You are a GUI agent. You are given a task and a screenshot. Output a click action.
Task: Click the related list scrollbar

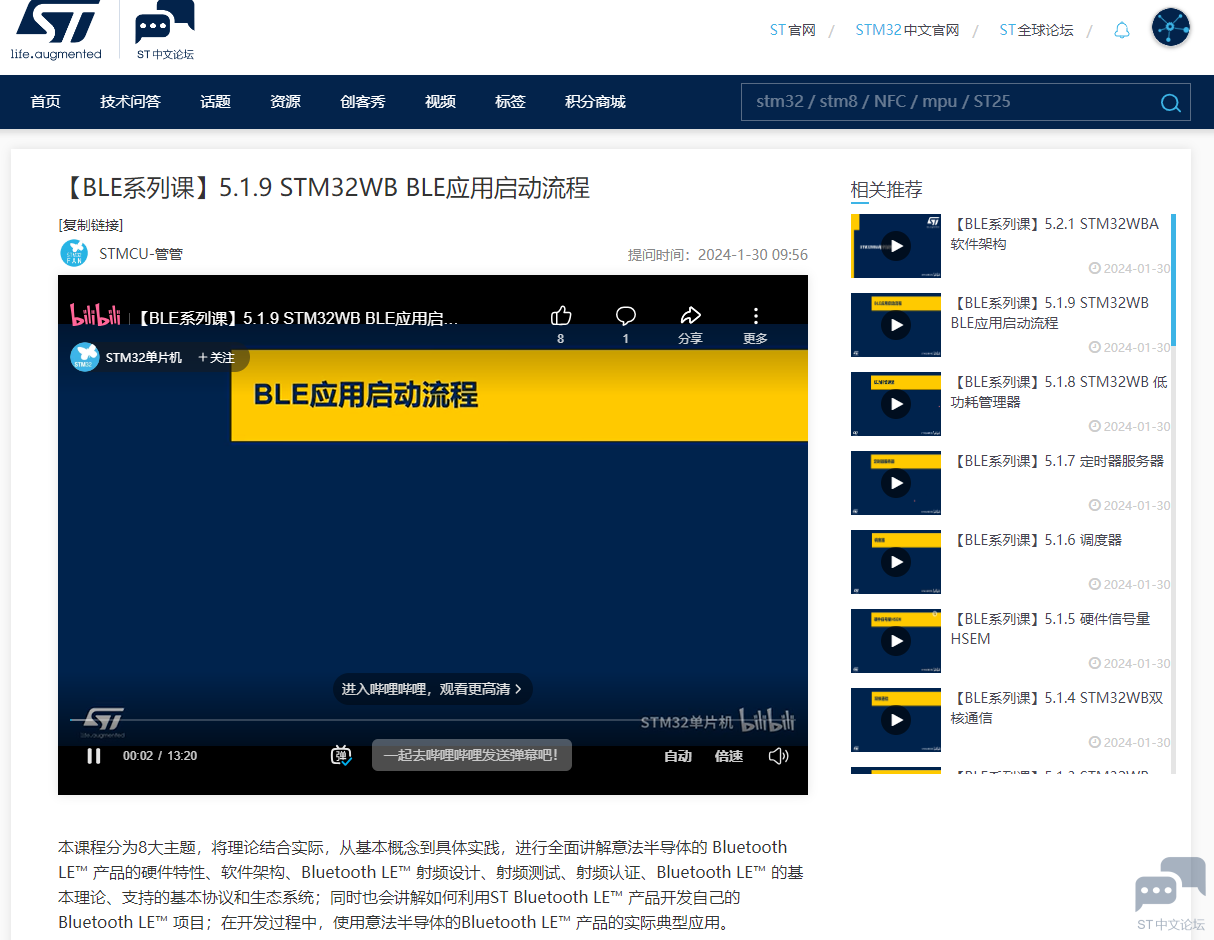point(1173,280)
